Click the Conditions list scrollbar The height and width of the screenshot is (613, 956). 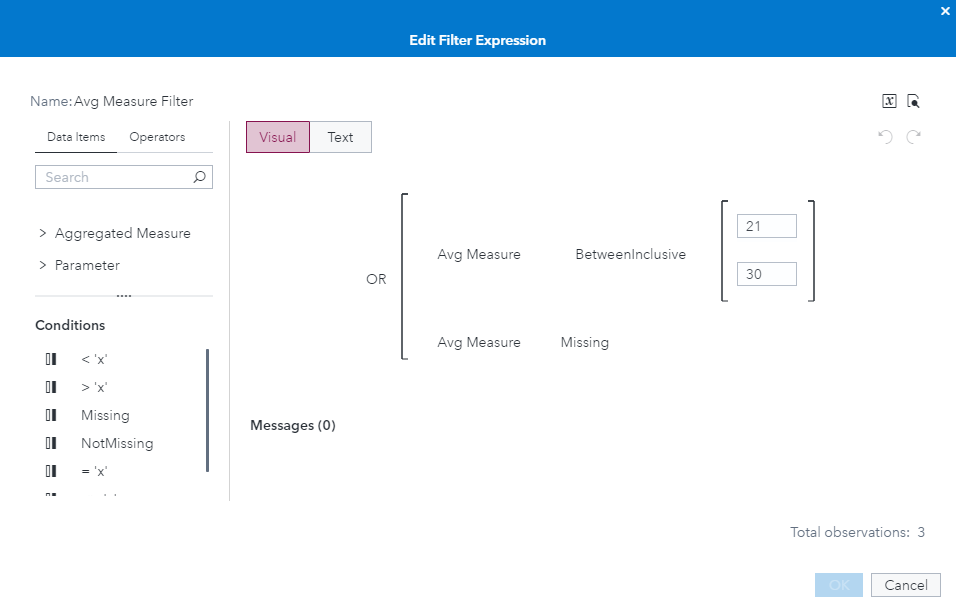(207, 410)
